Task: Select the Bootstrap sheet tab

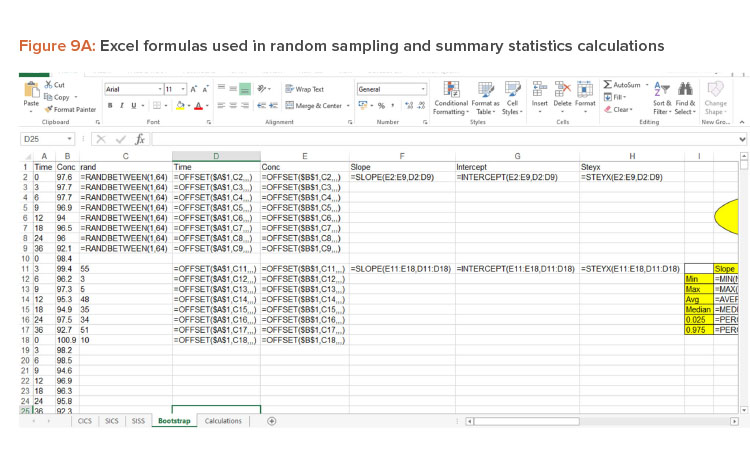Action: (x=174, y=421)
